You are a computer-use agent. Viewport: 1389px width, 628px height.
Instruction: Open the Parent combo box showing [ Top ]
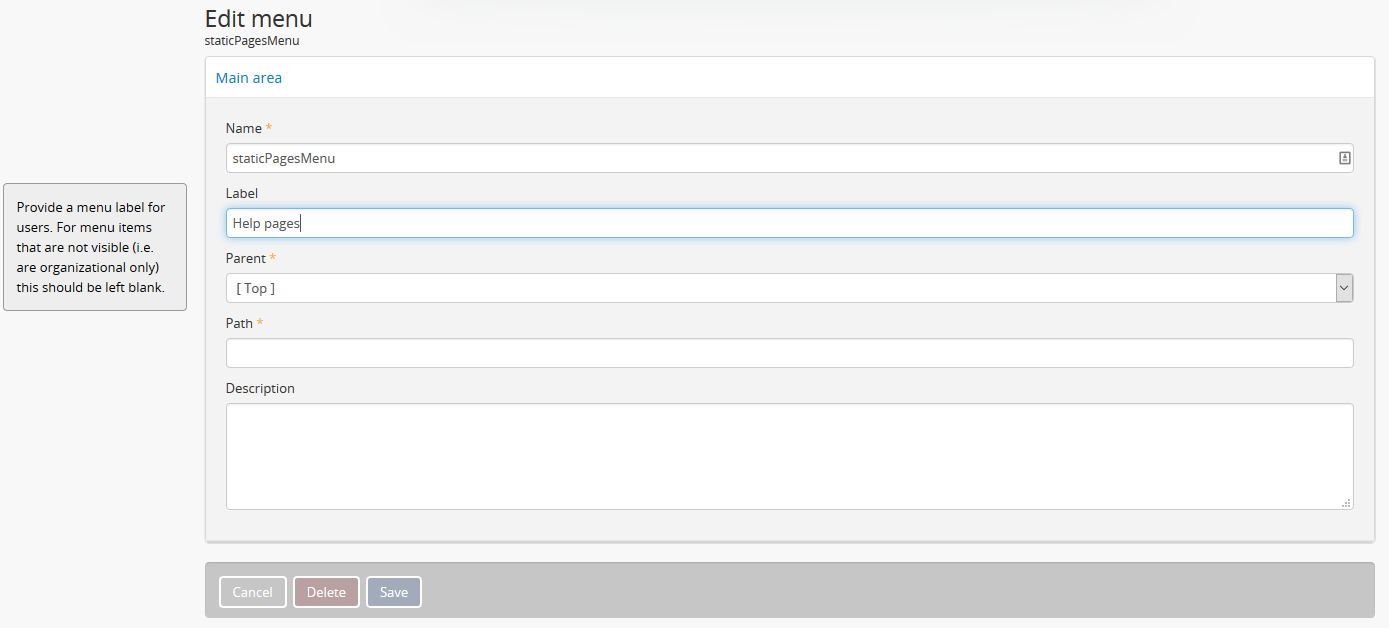(780, 288)
